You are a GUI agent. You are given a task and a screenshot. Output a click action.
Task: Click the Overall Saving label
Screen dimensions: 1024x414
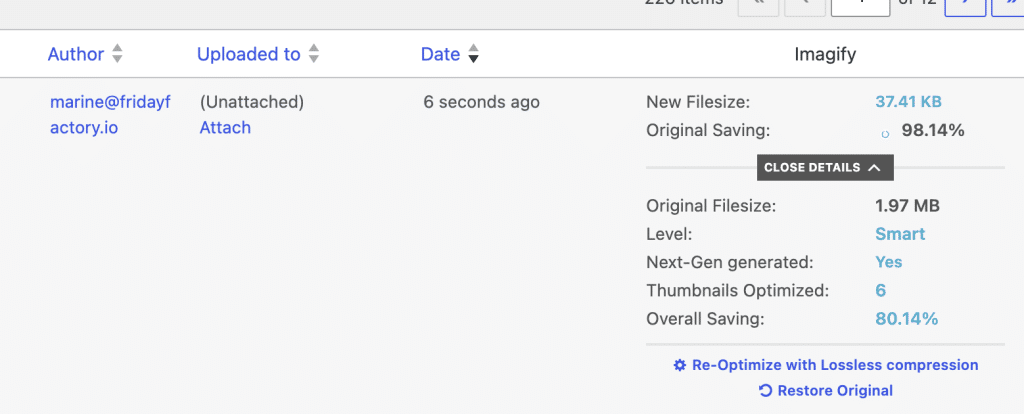(705, 319)
